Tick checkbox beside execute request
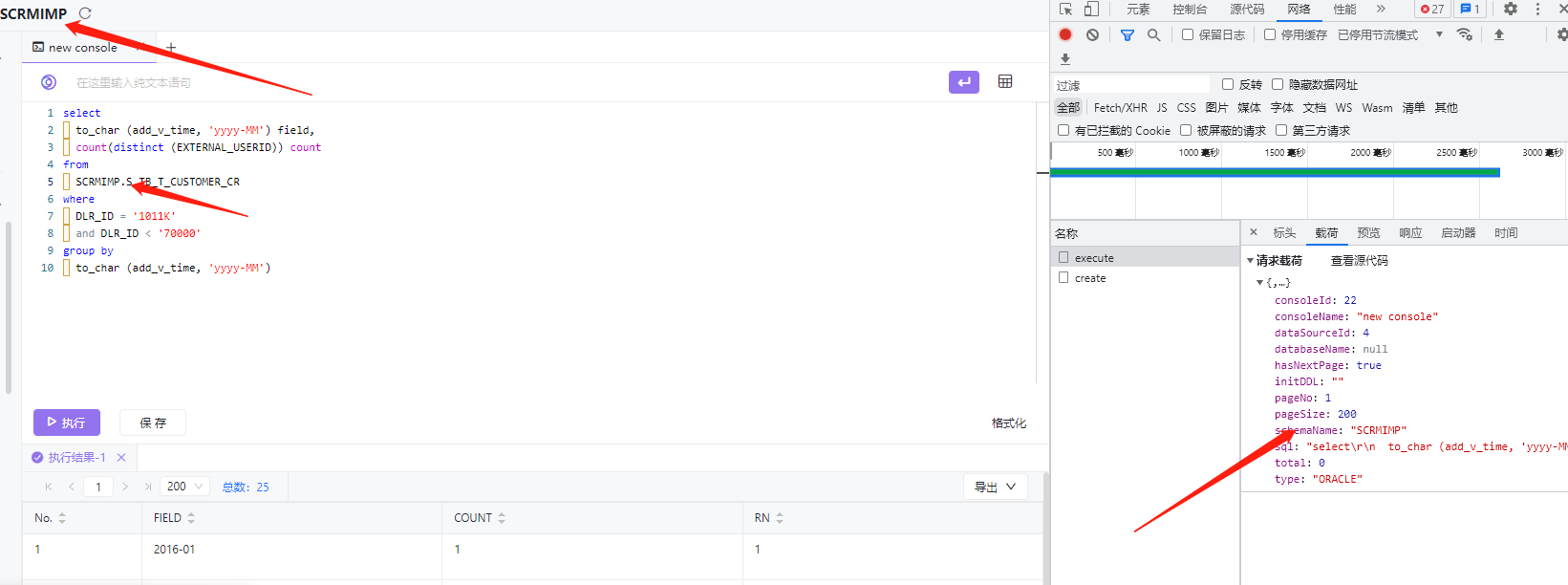 click(x=1063, y=257)
